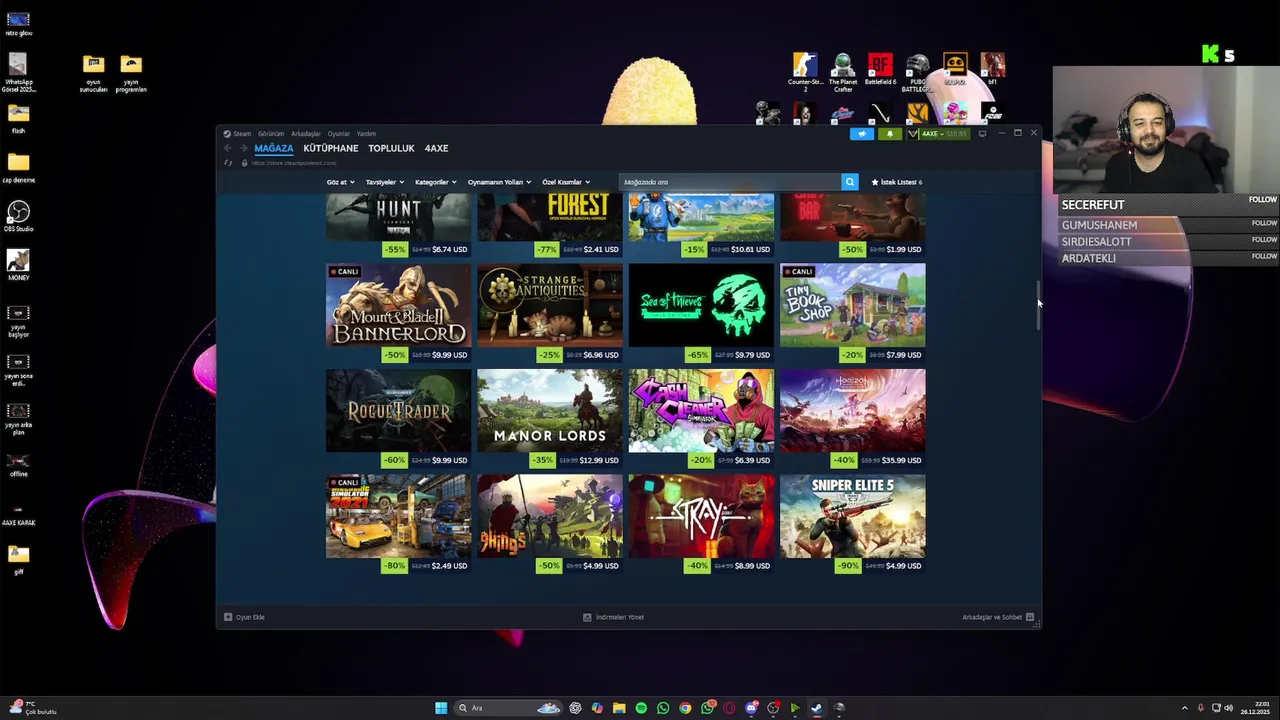
Task: Open ChatGPT from the taskbar
Action: point(575,708)
